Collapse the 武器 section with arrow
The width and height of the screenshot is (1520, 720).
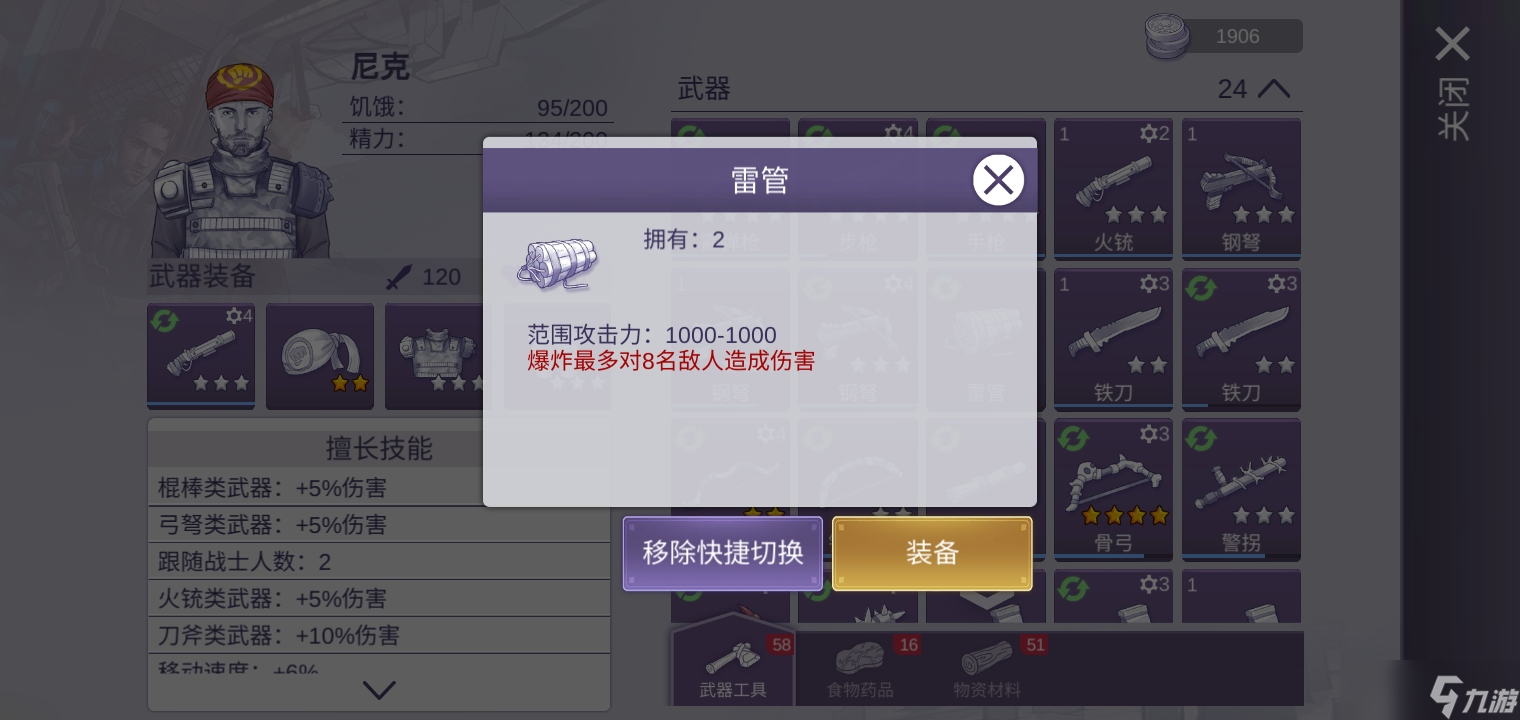[x=1273, y=89]
